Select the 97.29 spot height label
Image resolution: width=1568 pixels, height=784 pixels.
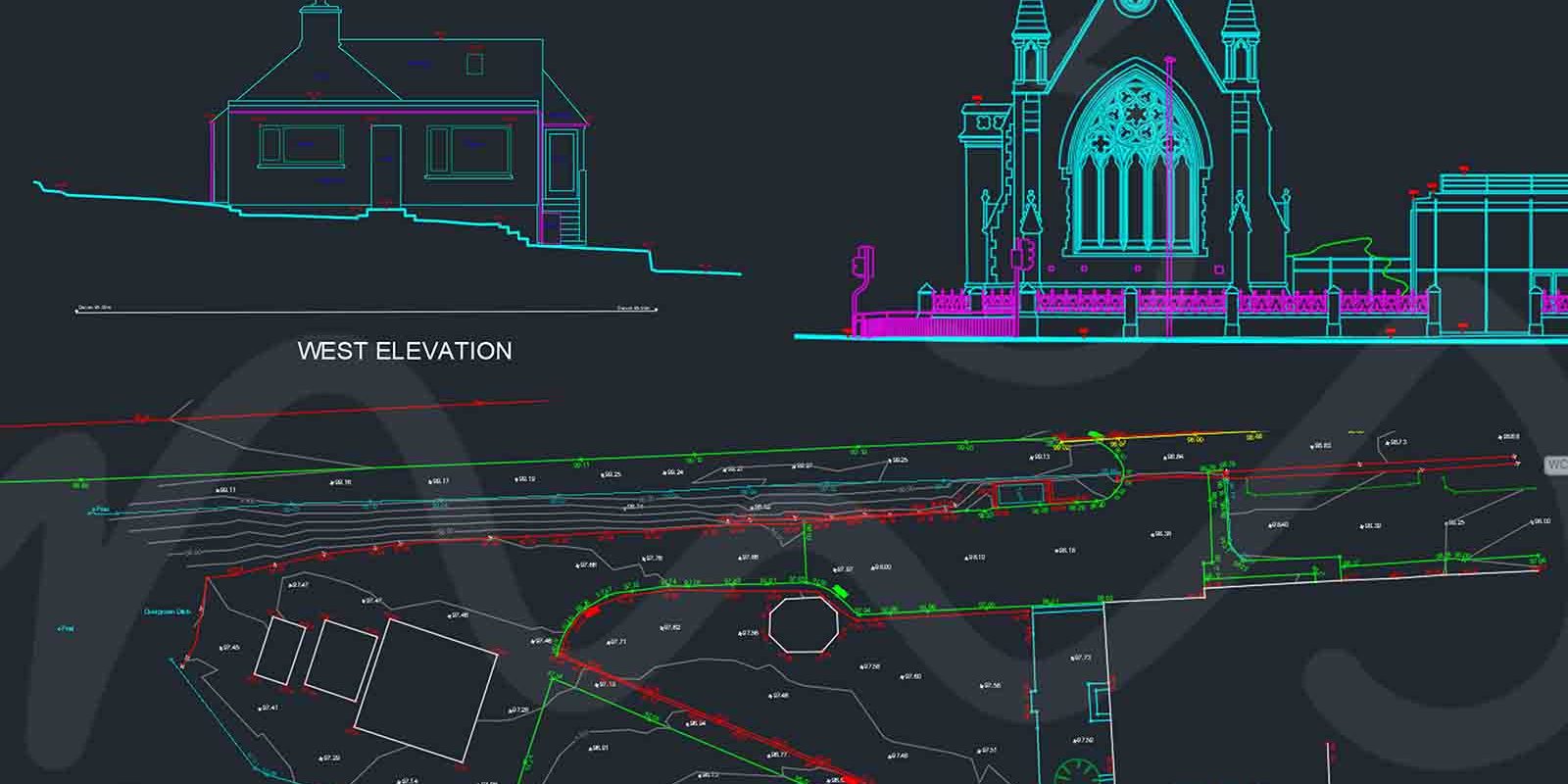[329, 758]
